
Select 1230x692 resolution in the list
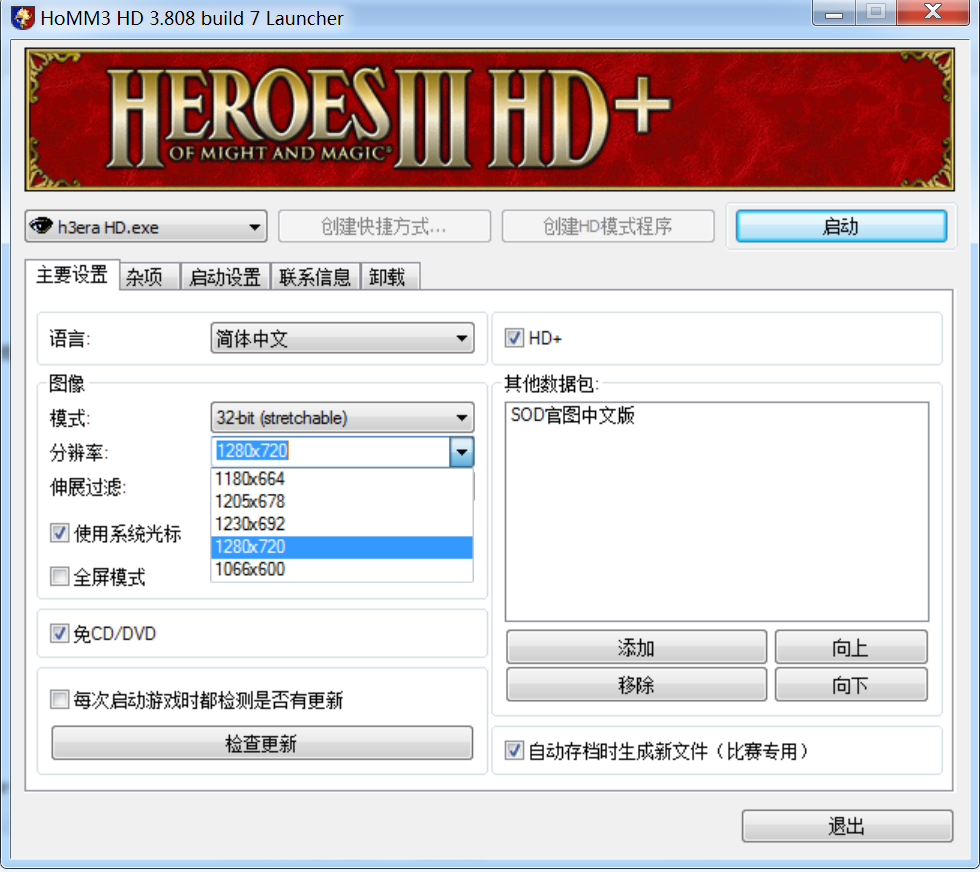pos(342,524)
